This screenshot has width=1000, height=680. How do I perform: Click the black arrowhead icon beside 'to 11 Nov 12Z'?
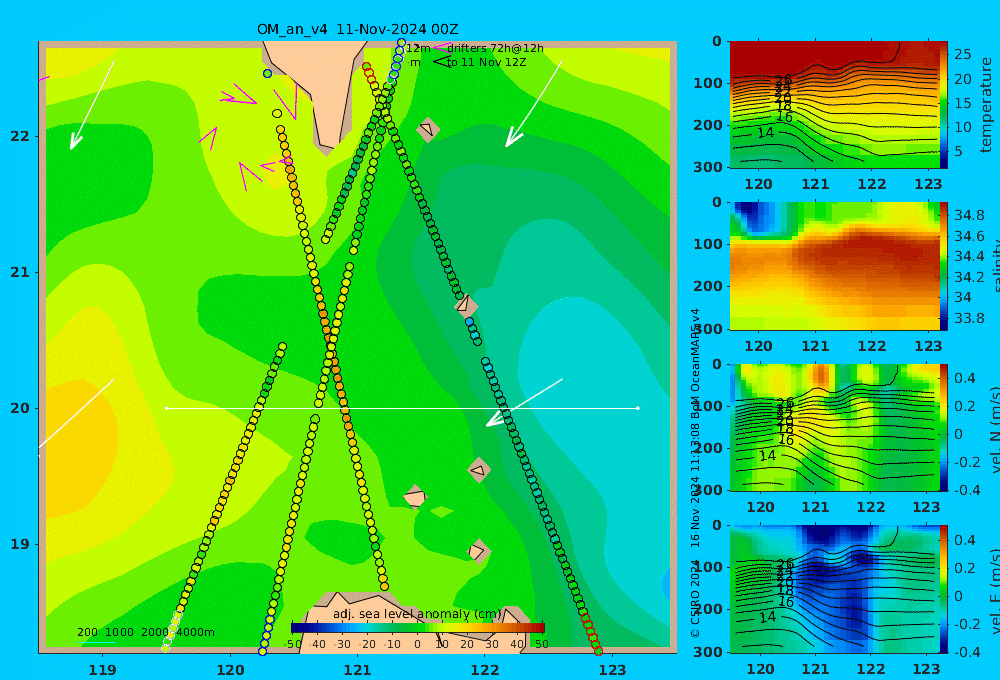pos(441,61)
